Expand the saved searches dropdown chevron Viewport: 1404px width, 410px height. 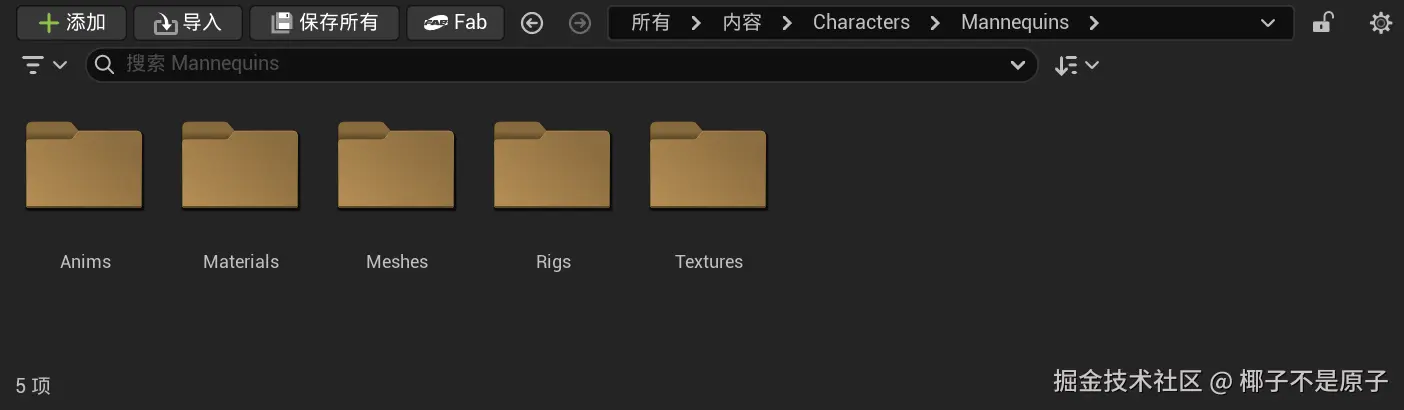pos(1018,65)
